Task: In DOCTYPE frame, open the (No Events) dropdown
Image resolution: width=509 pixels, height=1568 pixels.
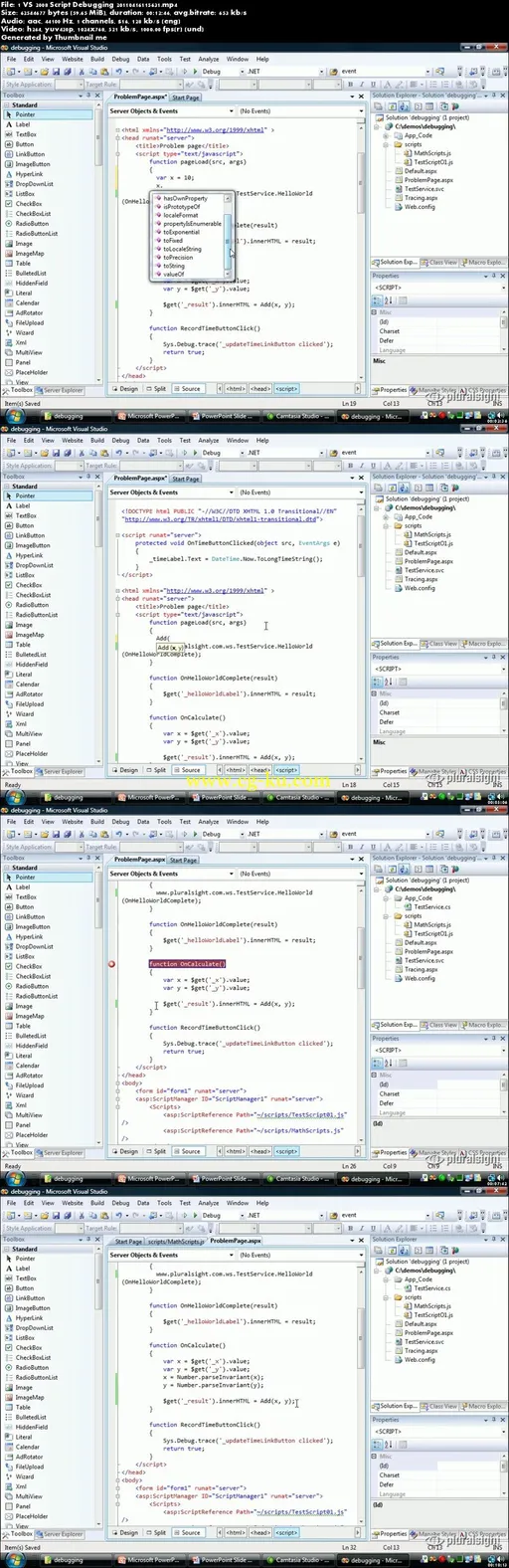Action: (300, 492)
